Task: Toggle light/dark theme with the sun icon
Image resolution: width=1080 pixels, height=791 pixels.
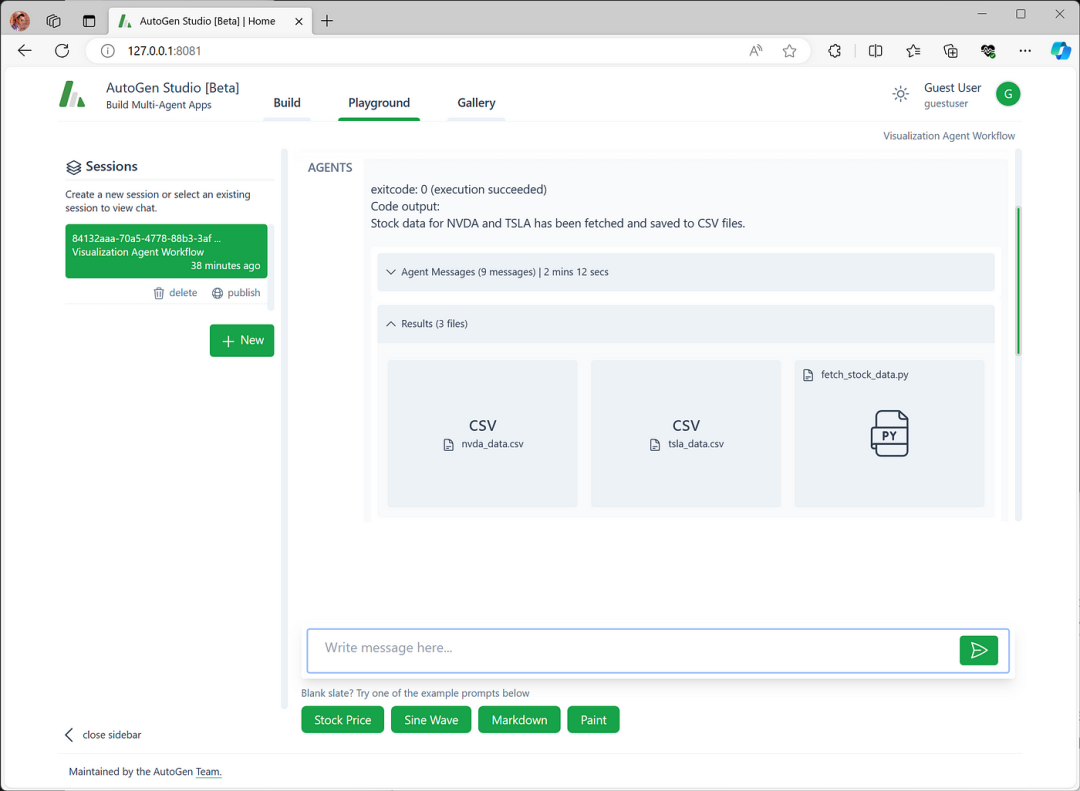Action: pyautogui.click(x=901, y=92)
